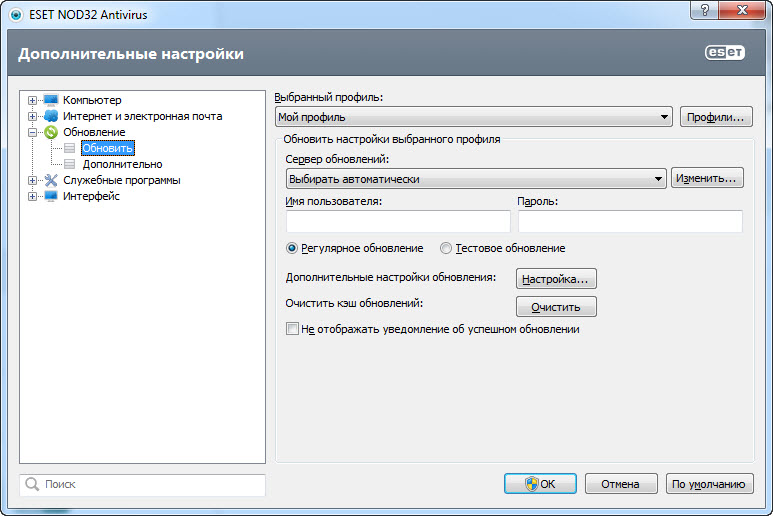The image size is (773, 516).
Task: Expand the Интерфейс tree node
Action: point(32,197)
